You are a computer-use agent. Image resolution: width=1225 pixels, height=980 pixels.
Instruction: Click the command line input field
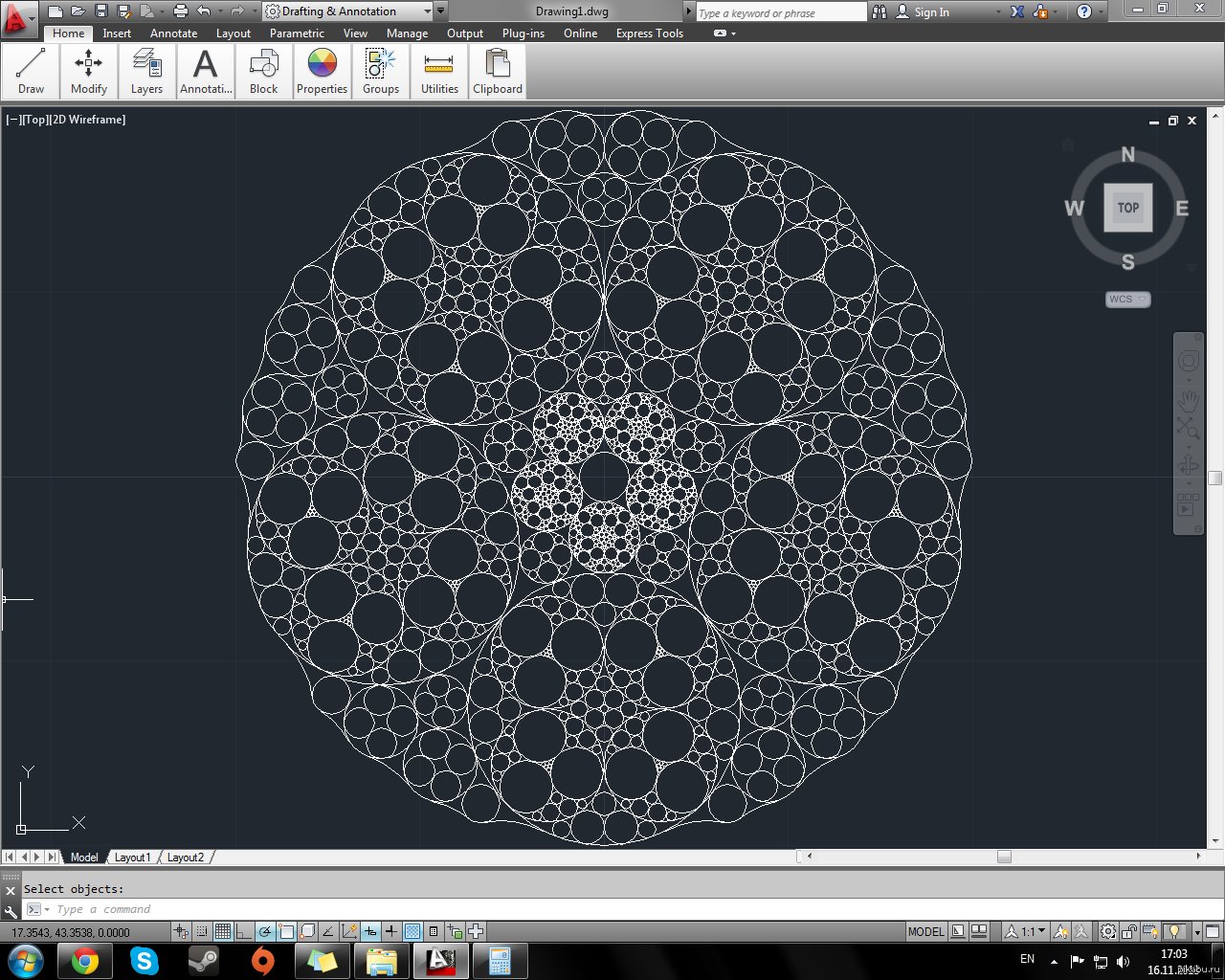tap(622, 909)
